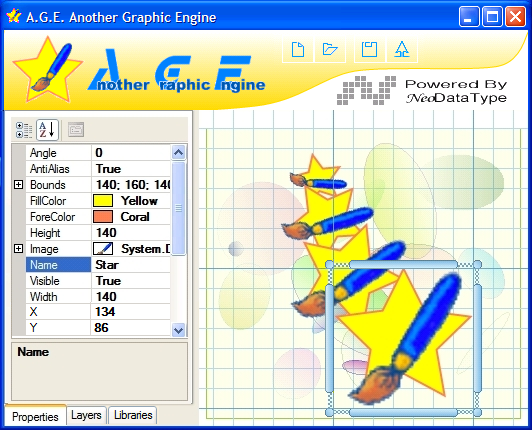
Task: Close the A.G.E. window
Action: [515, 16]
